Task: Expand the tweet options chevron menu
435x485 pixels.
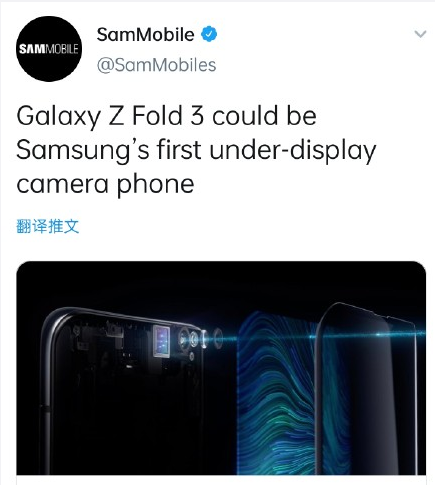Action: (420, 34)
